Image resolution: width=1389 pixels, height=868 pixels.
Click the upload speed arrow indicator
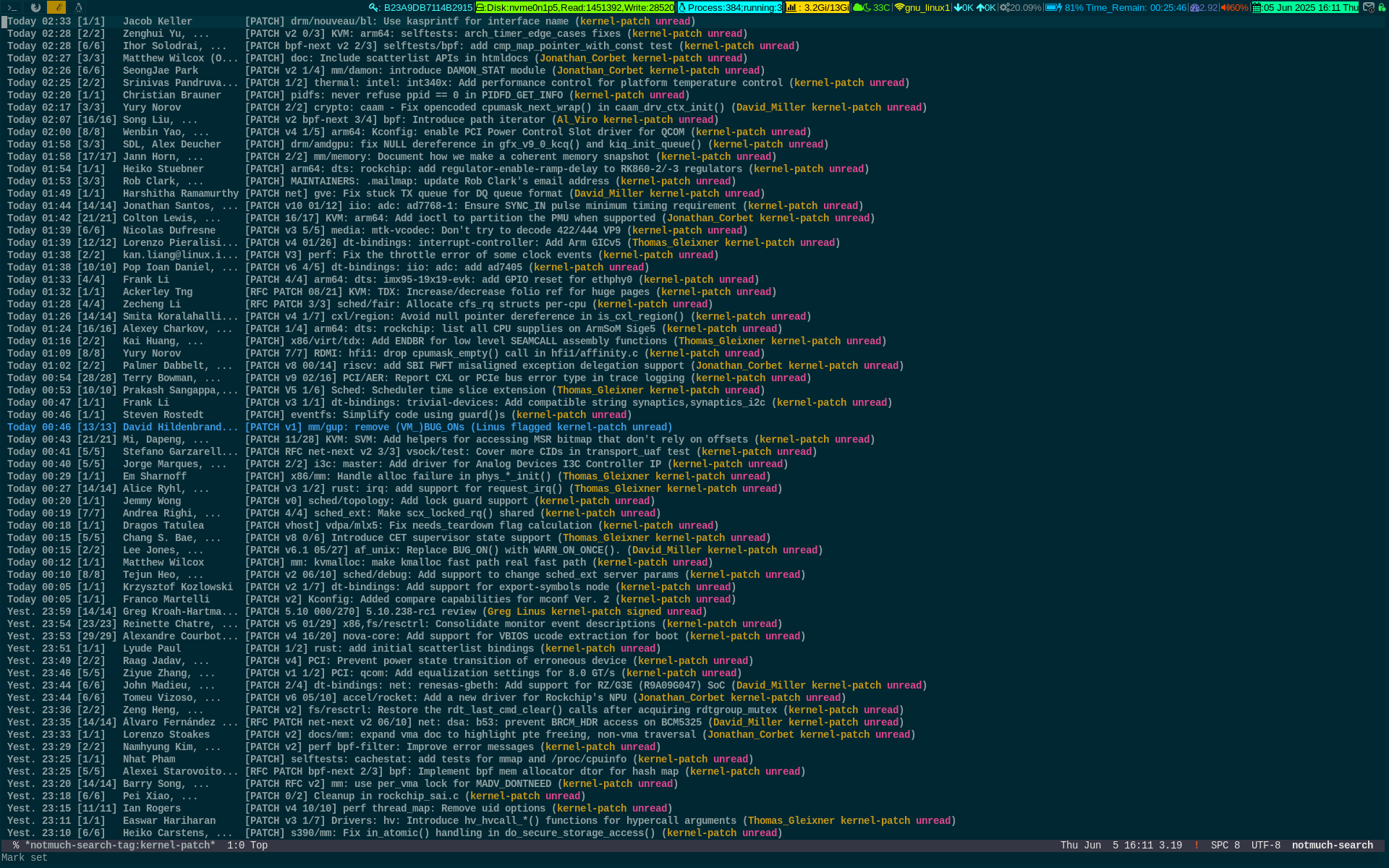pos(986,7)
